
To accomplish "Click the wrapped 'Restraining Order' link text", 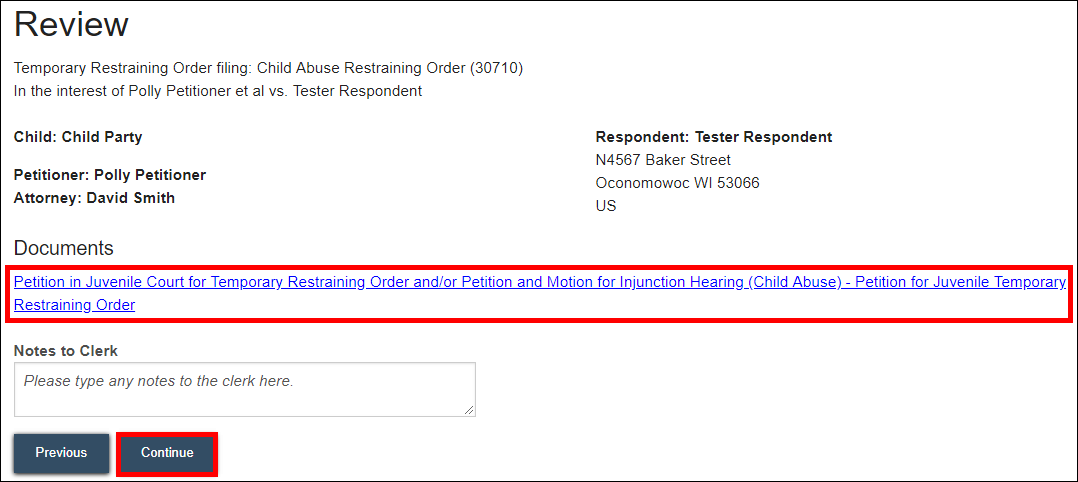I will click(x=74, y=305).
